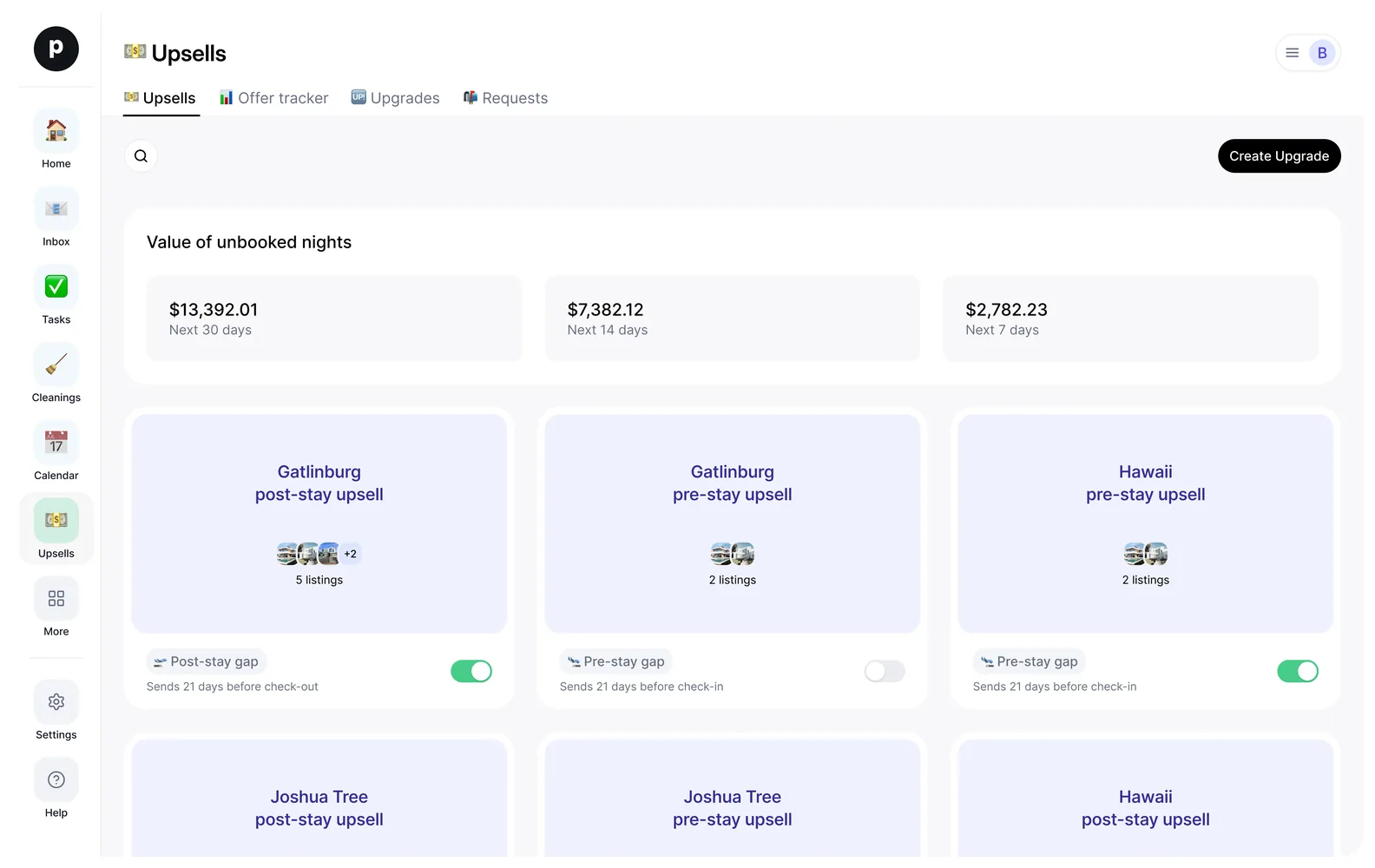Select the Upsells money icon in sidebar

tap(56, 521)
